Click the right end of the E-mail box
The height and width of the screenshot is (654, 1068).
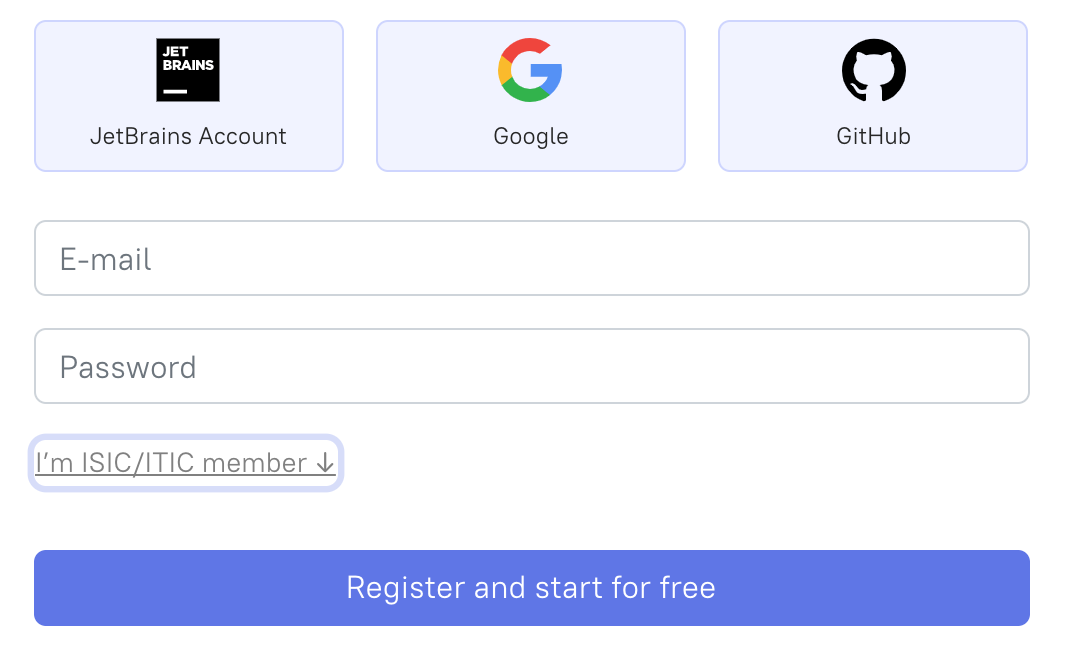1000,258
